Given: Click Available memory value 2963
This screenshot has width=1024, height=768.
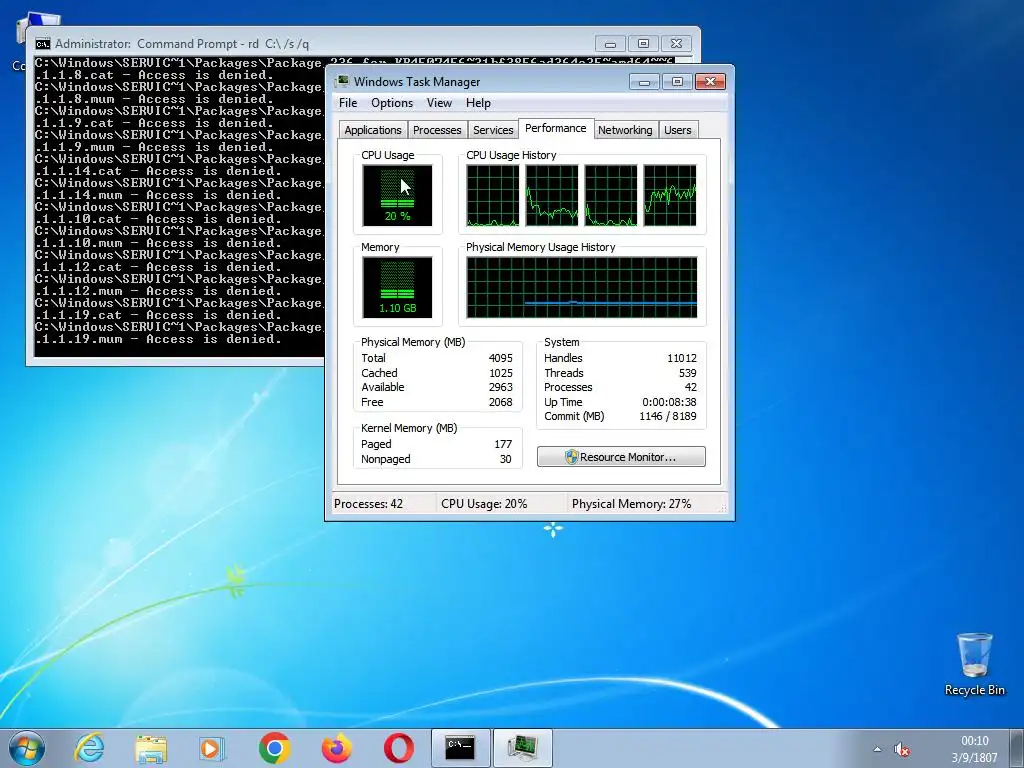Looking at the screenshot, I should (x=500, y=387).
